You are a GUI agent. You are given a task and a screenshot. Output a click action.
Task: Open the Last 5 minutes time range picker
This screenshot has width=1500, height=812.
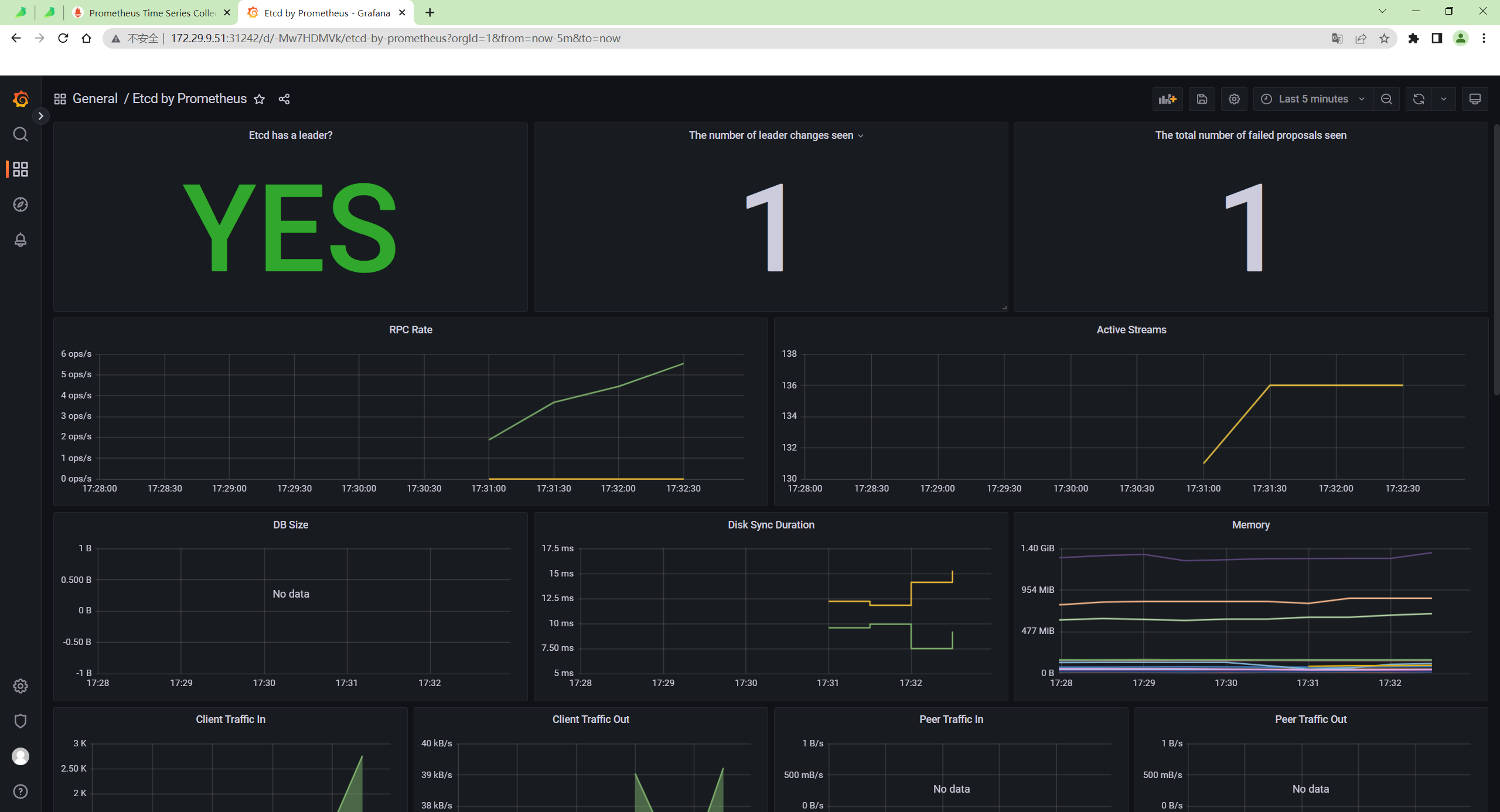click(1312, 99)
